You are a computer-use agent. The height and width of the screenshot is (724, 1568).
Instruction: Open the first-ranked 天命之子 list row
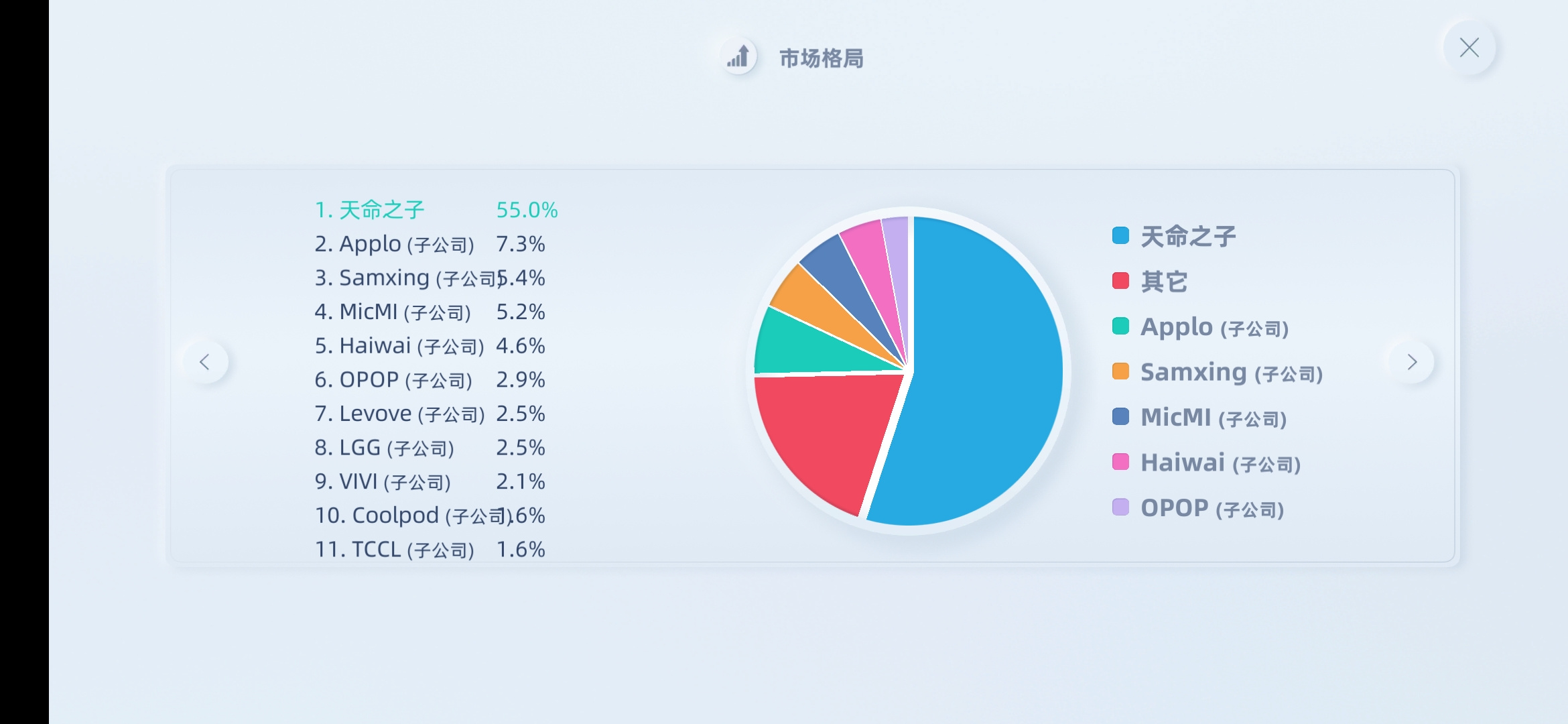click(x=436, y=210)
